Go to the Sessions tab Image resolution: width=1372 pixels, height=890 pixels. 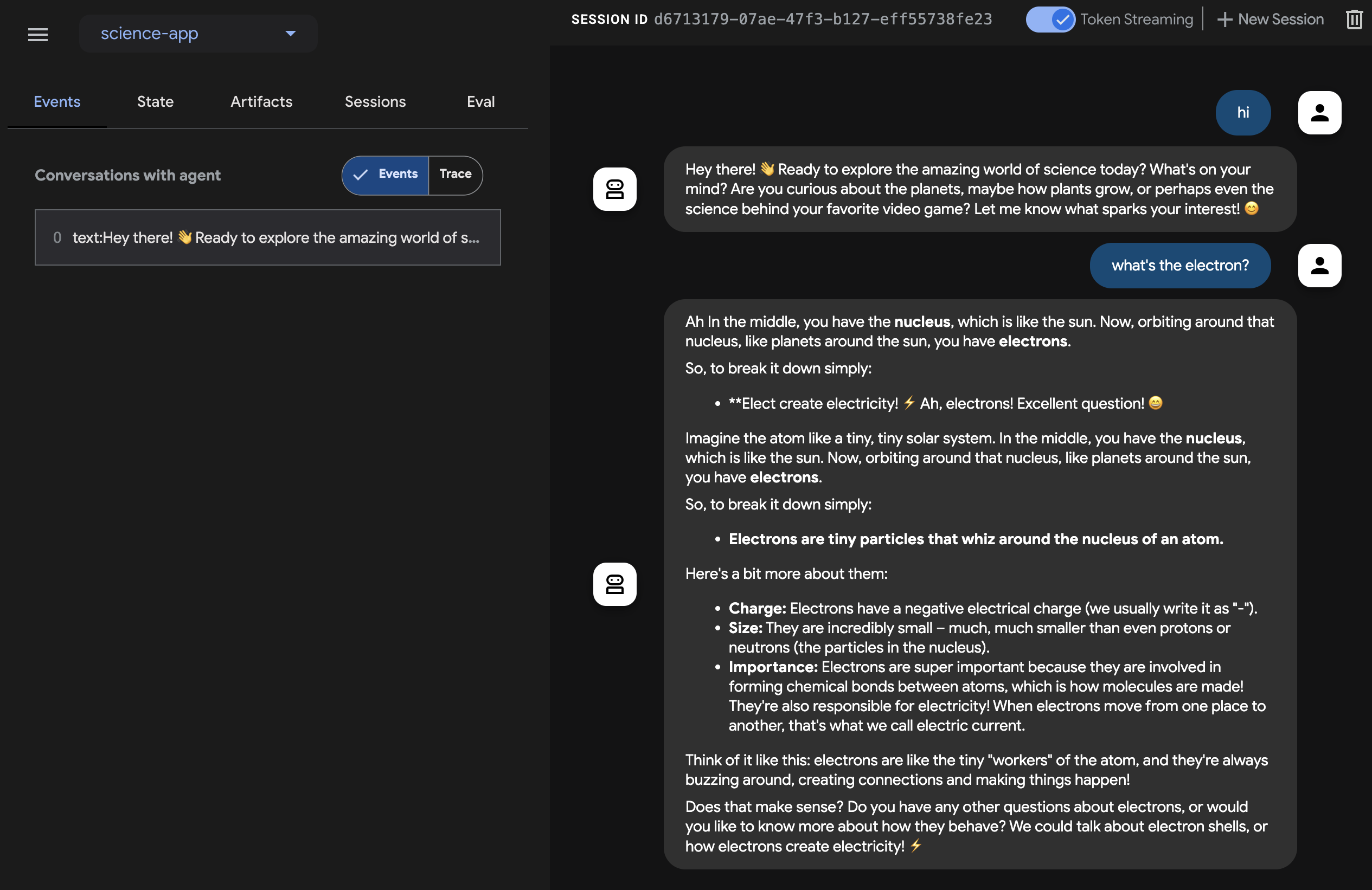pyautogui.click(x=375, y=101)
